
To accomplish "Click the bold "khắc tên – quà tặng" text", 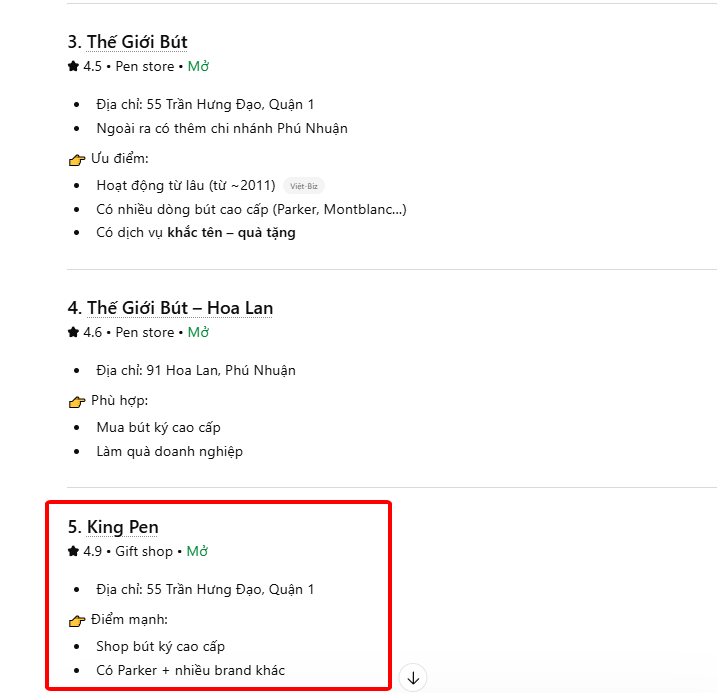I will pyautogui.click(x=231, y=233).
